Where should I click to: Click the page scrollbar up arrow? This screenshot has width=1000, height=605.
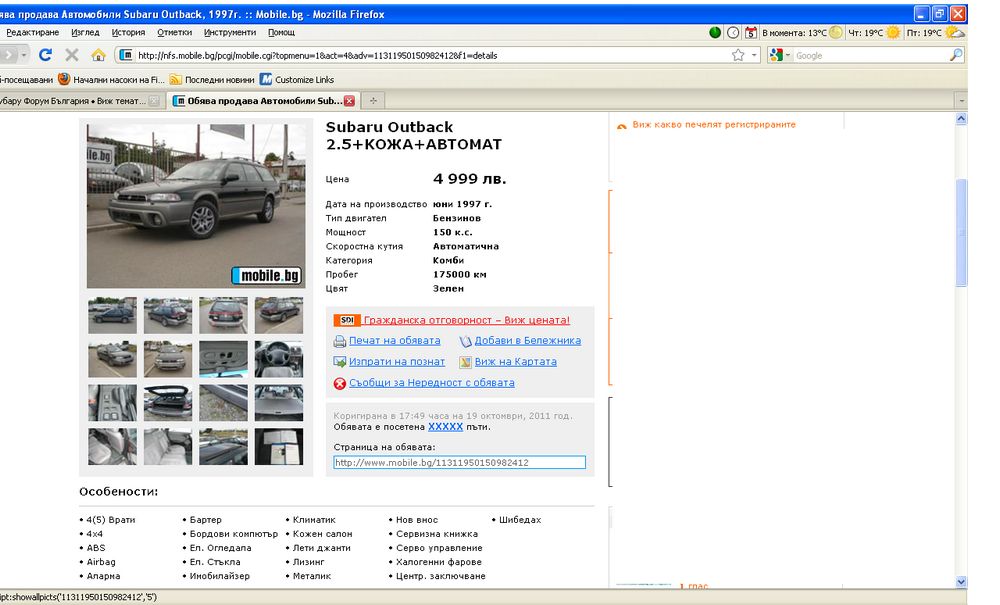point(961,119)
